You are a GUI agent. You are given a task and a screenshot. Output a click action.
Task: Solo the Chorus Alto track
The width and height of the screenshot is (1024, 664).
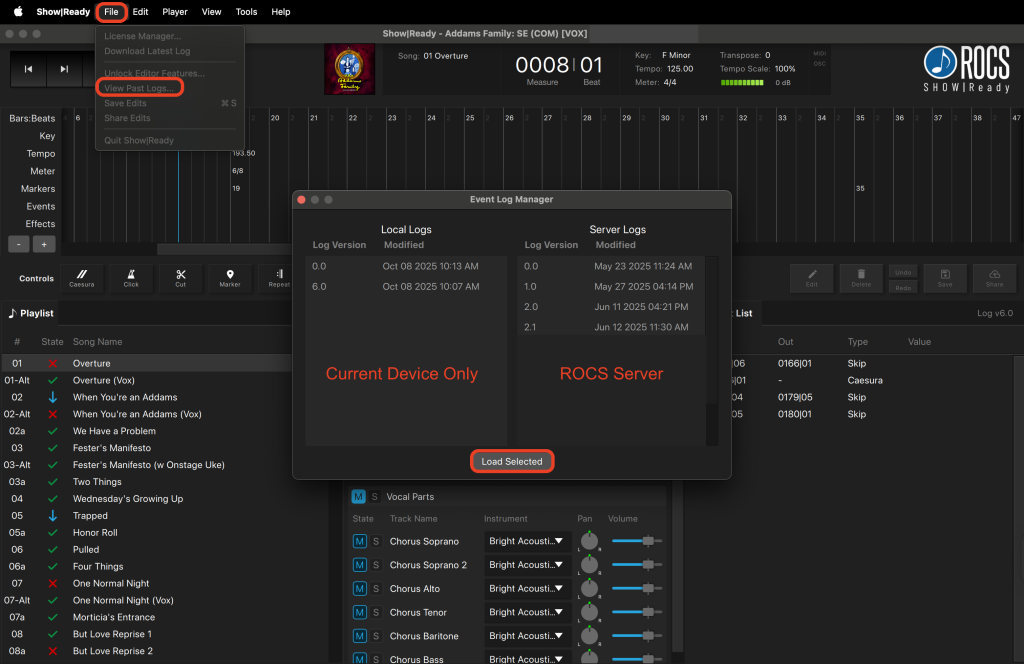click(376, 589)
